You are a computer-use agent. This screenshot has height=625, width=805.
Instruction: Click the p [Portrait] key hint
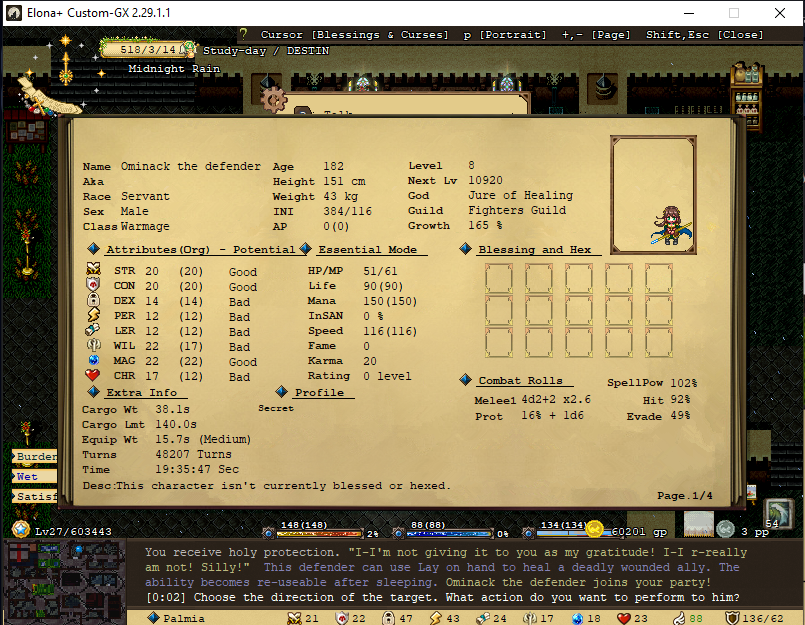[505, 34]
